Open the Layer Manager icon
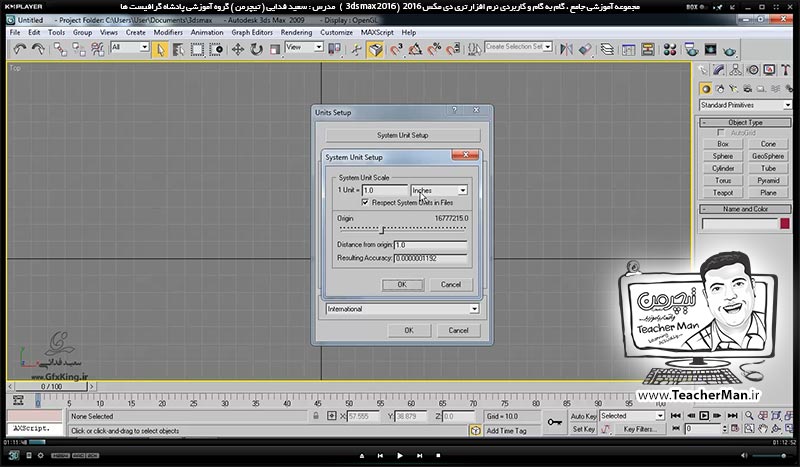Viewport: 800px width, 467px height. [607, 50]
